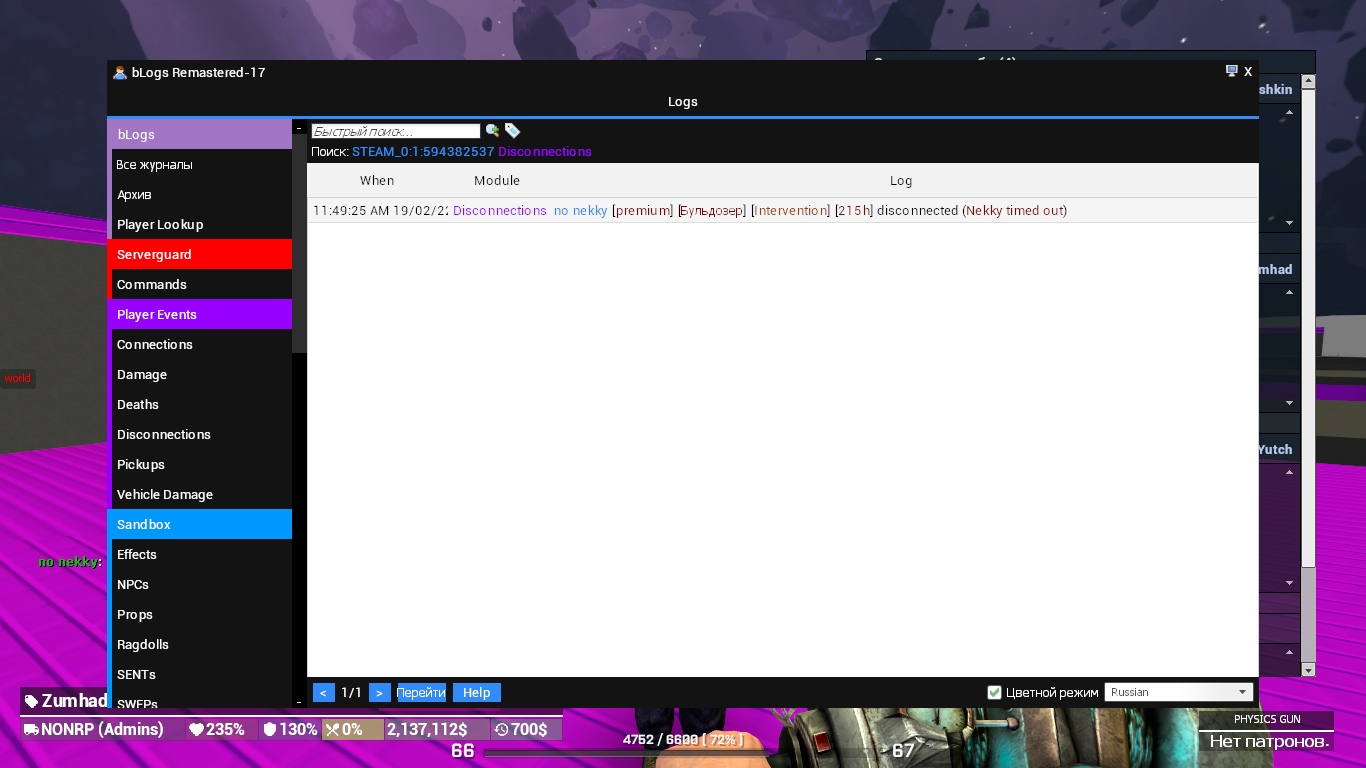1366x768 pixels.
Task: Select Все журналы in the sidebar
Action: [x=155, y=164]
